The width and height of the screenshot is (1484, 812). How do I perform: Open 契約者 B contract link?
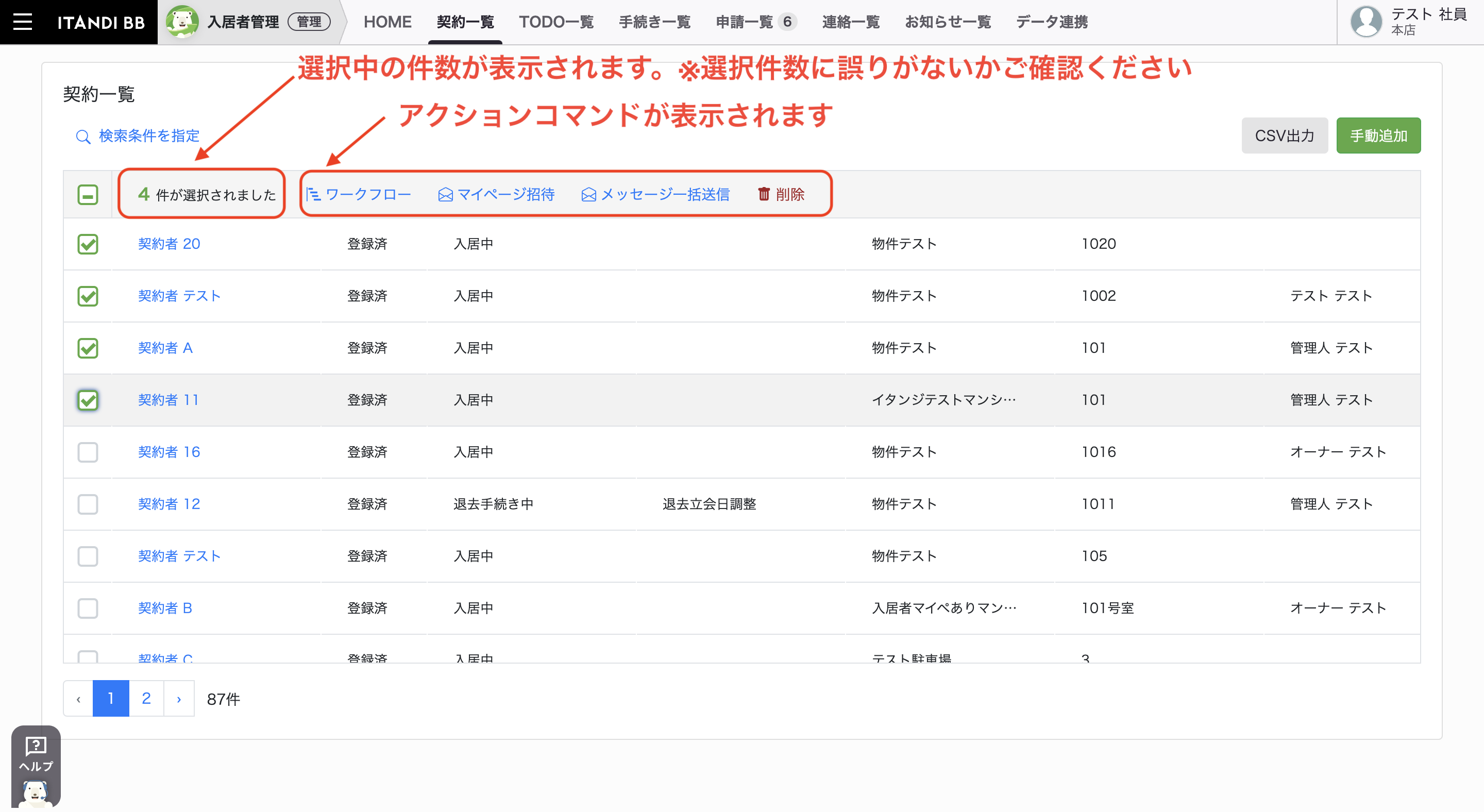(x=165, y=608)
